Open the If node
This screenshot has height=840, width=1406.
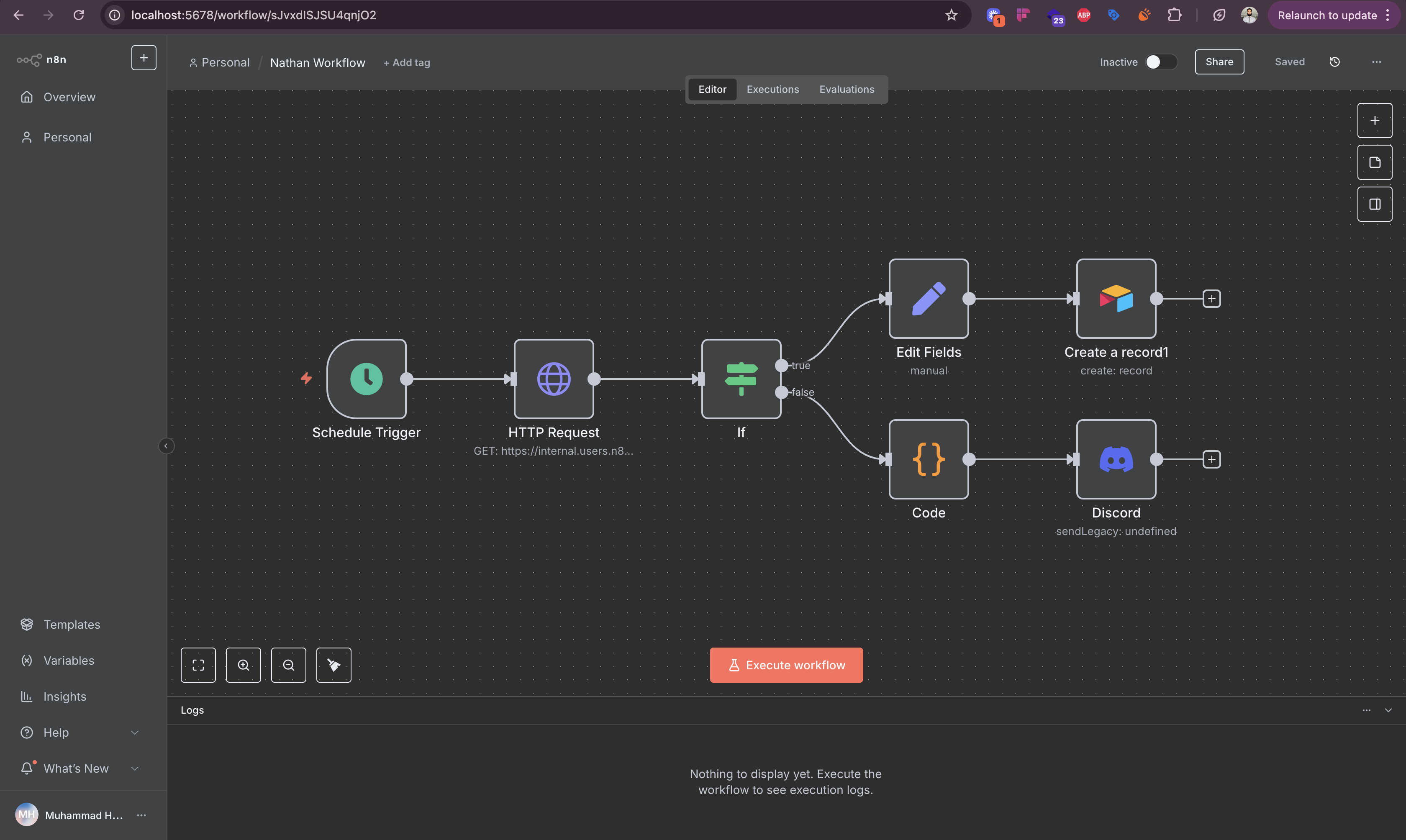[741, 379]
